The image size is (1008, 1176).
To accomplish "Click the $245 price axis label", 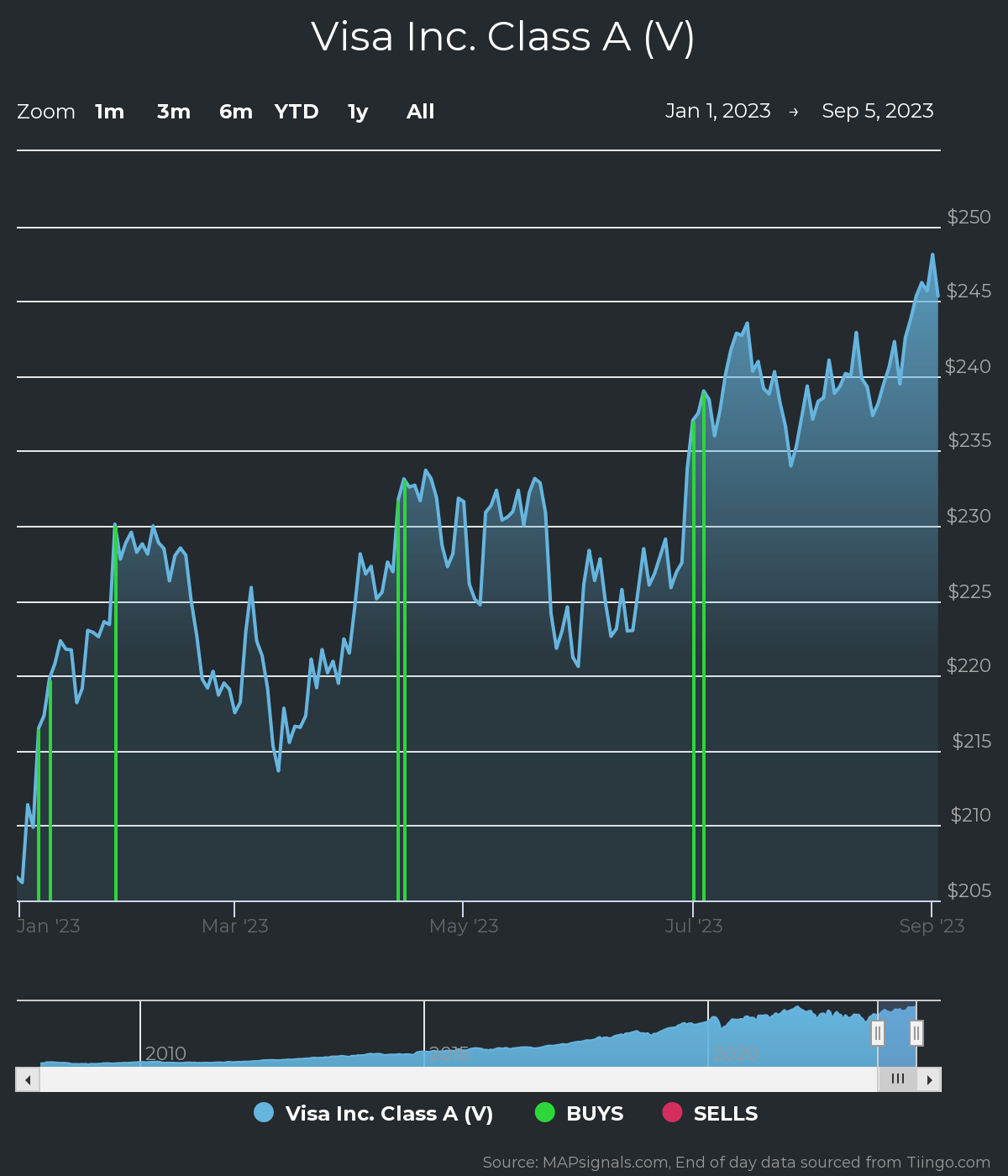I will pos(969,291).
